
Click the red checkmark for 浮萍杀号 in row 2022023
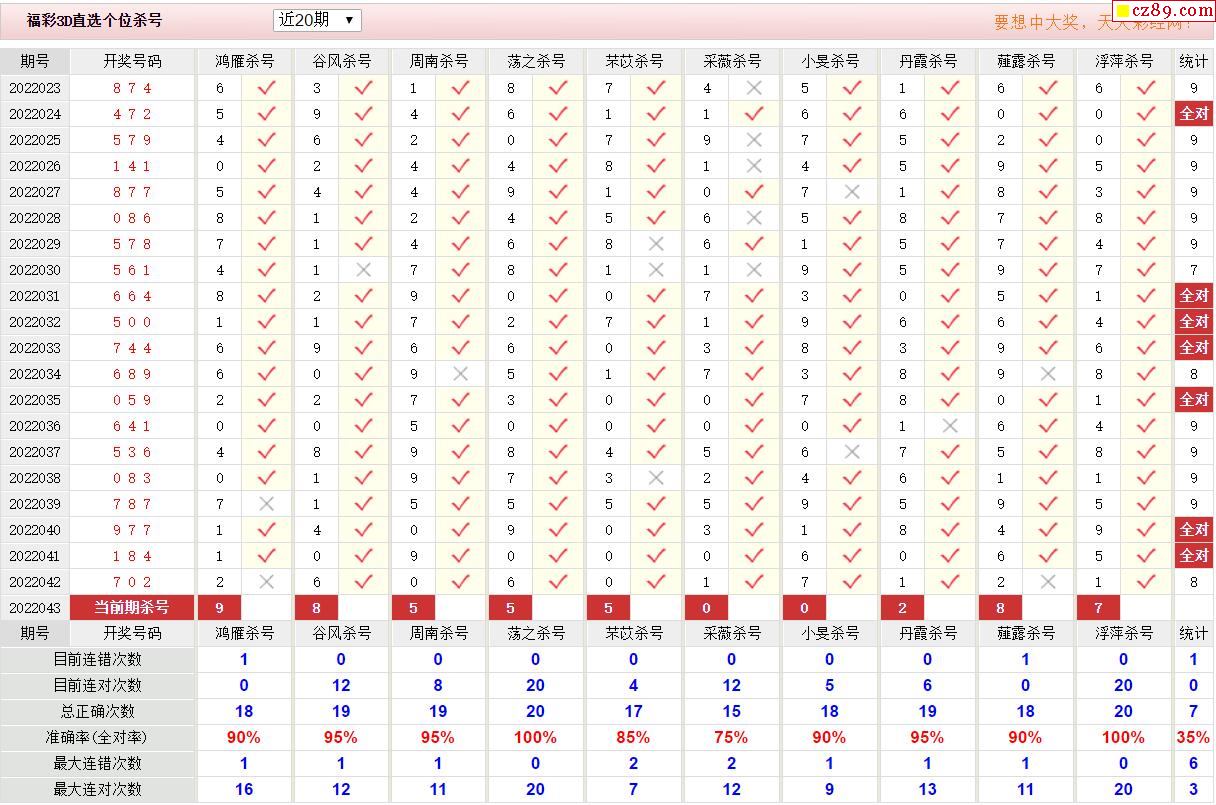1145,88
